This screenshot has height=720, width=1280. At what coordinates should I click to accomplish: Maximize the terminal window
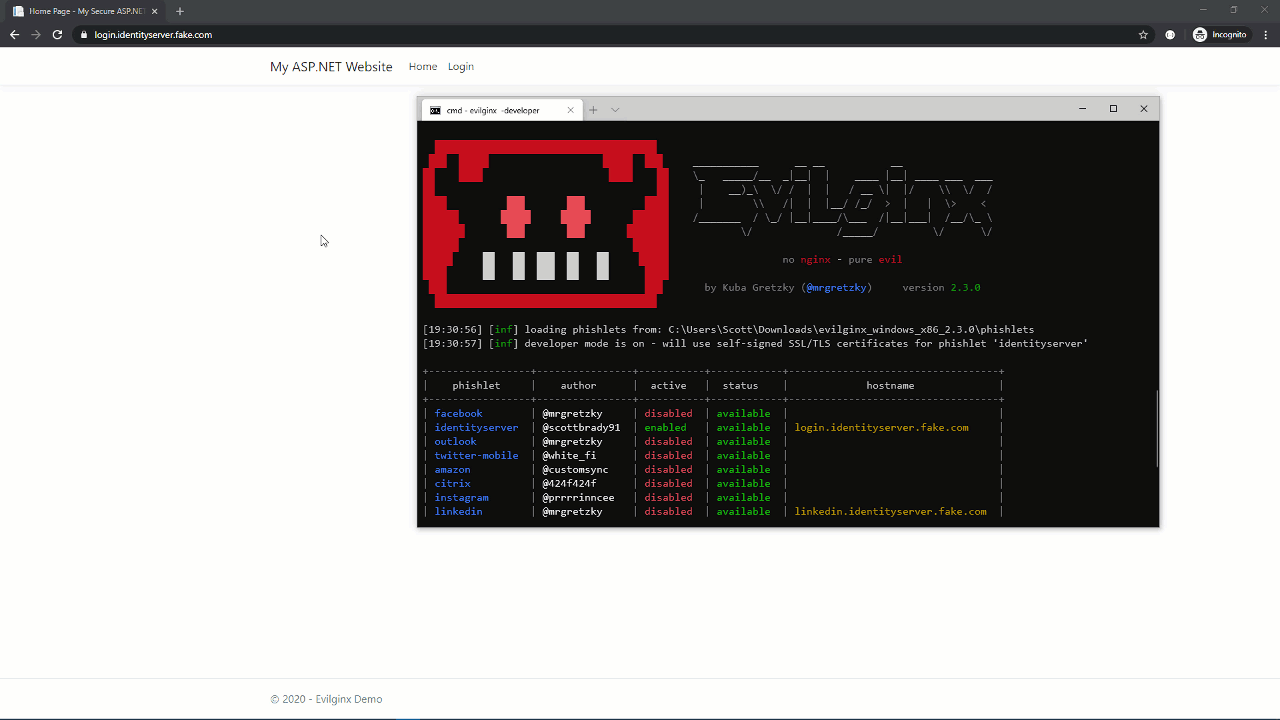[1113, 108]
